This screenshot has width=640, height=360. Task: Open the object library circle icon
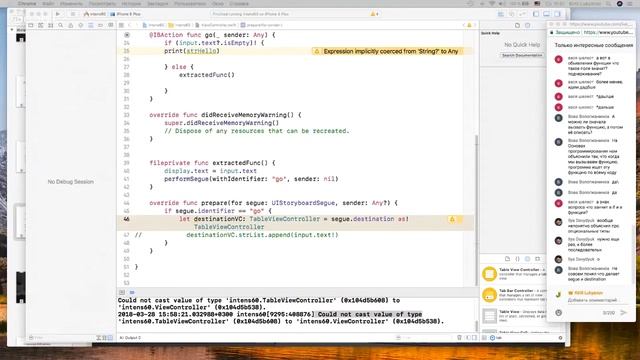tap(527, 259)
